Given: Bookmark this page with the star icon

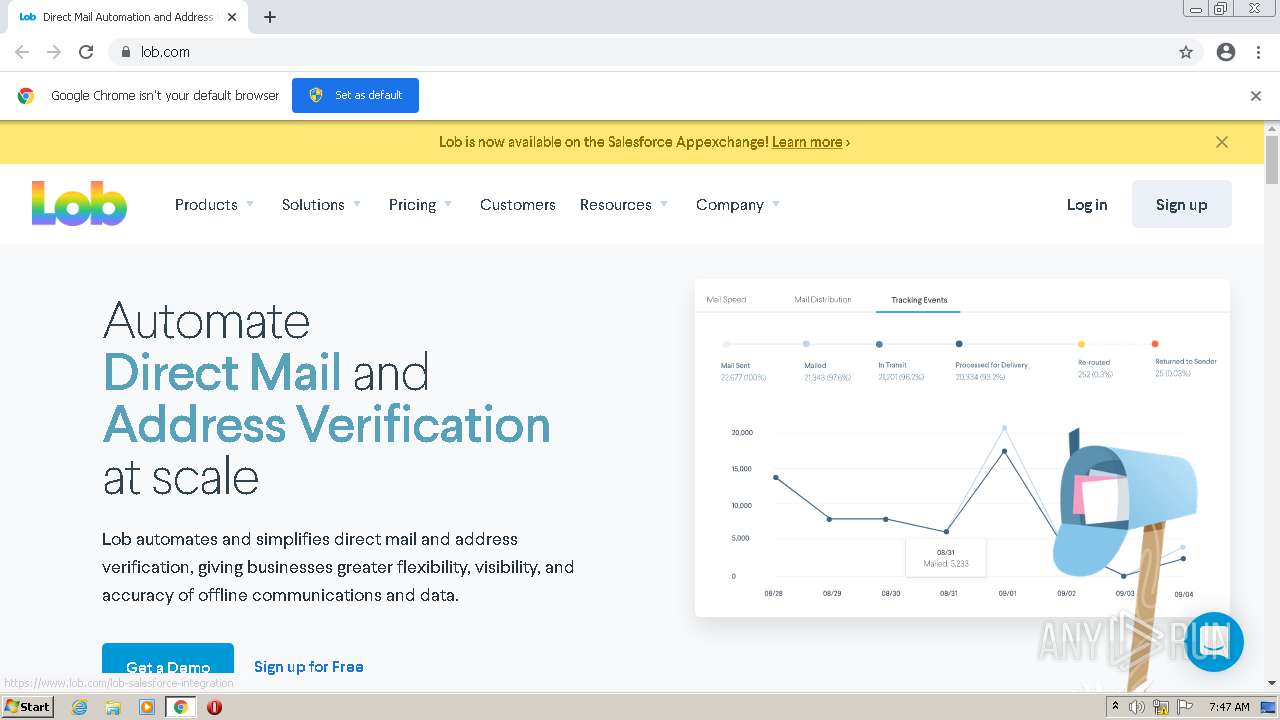Looking at the screenshot, I should pos(1186,52).
